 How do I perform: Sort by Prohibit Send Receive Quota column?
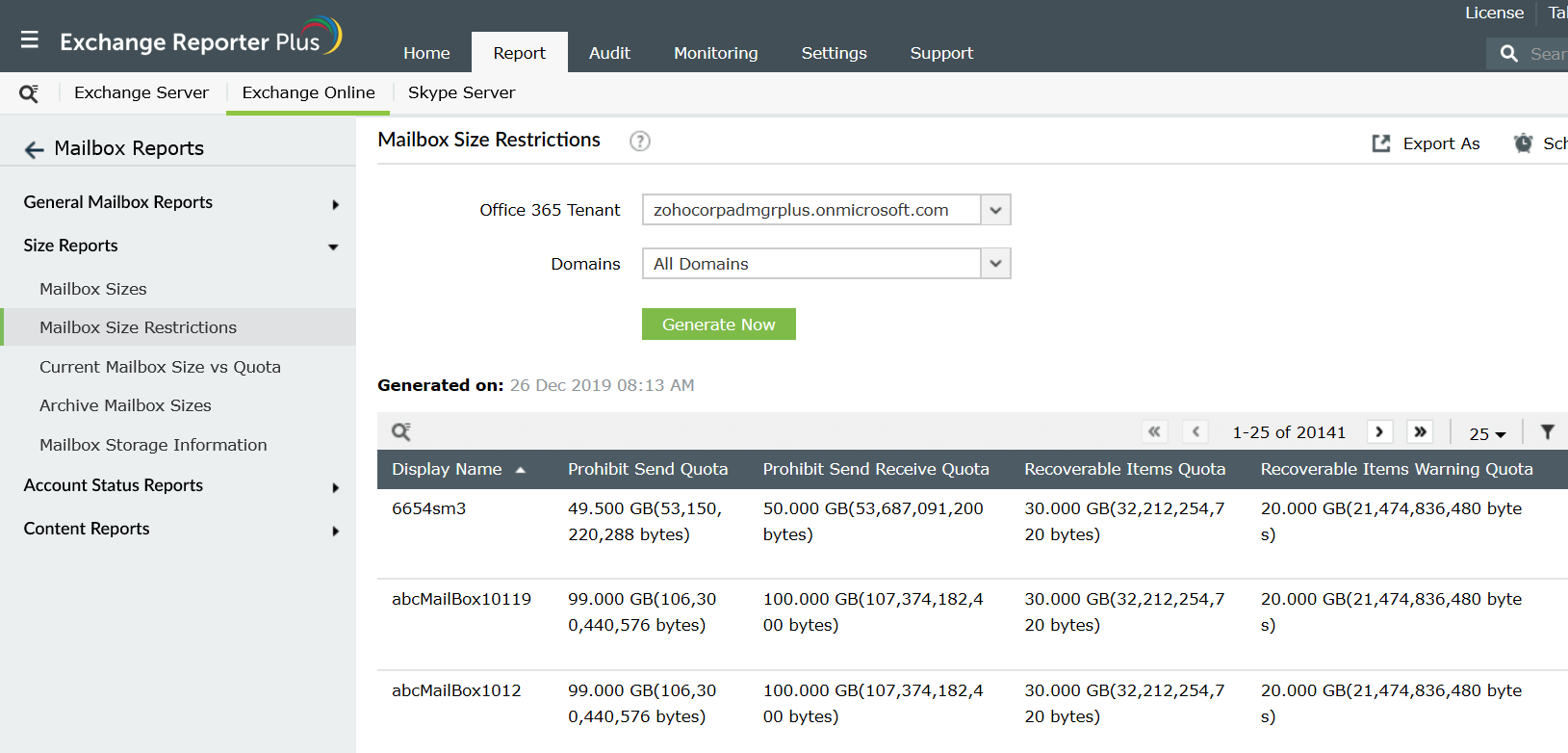876,469
